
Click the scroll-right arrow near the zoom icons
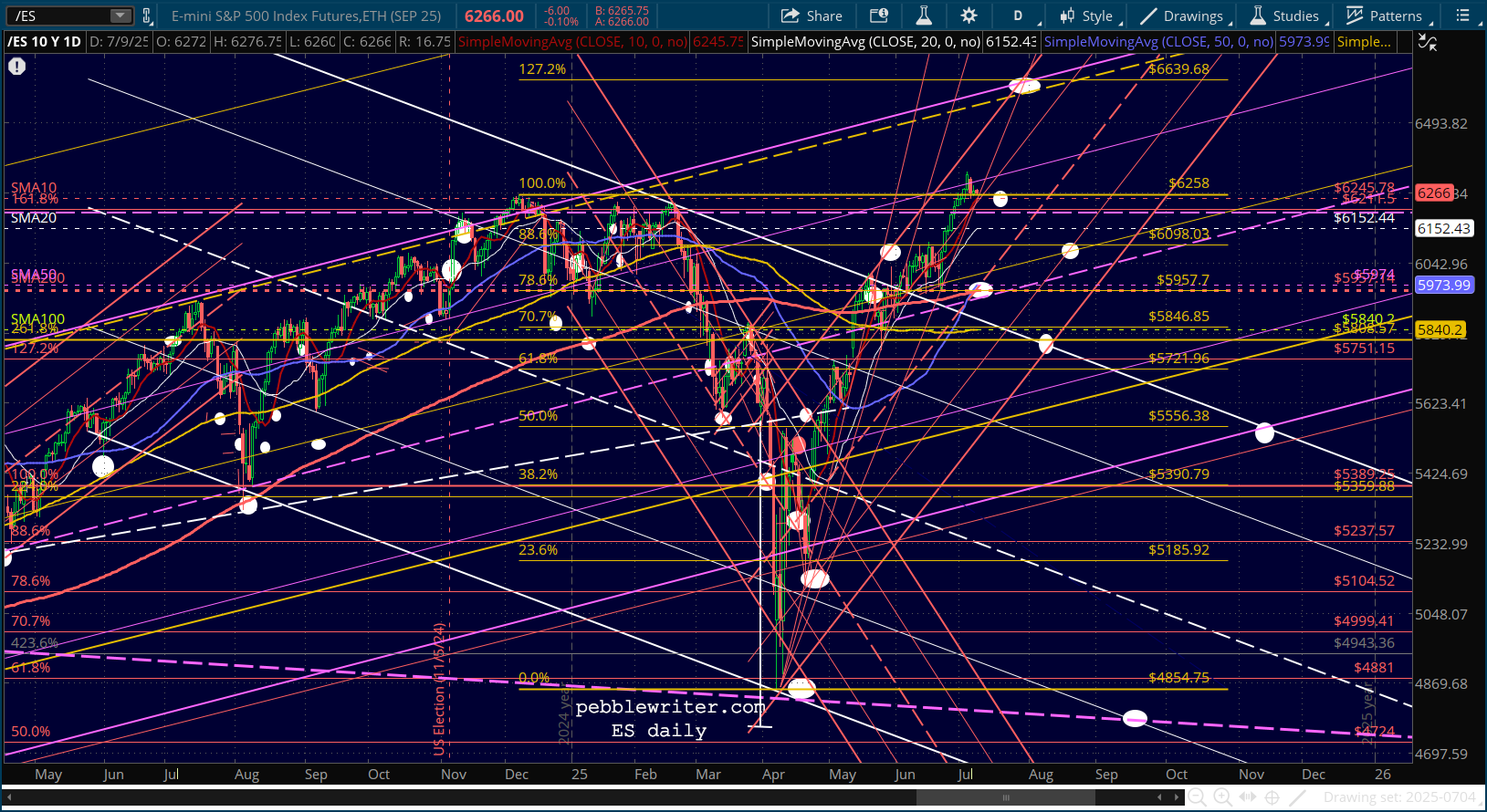click(x=1176, y=797)
